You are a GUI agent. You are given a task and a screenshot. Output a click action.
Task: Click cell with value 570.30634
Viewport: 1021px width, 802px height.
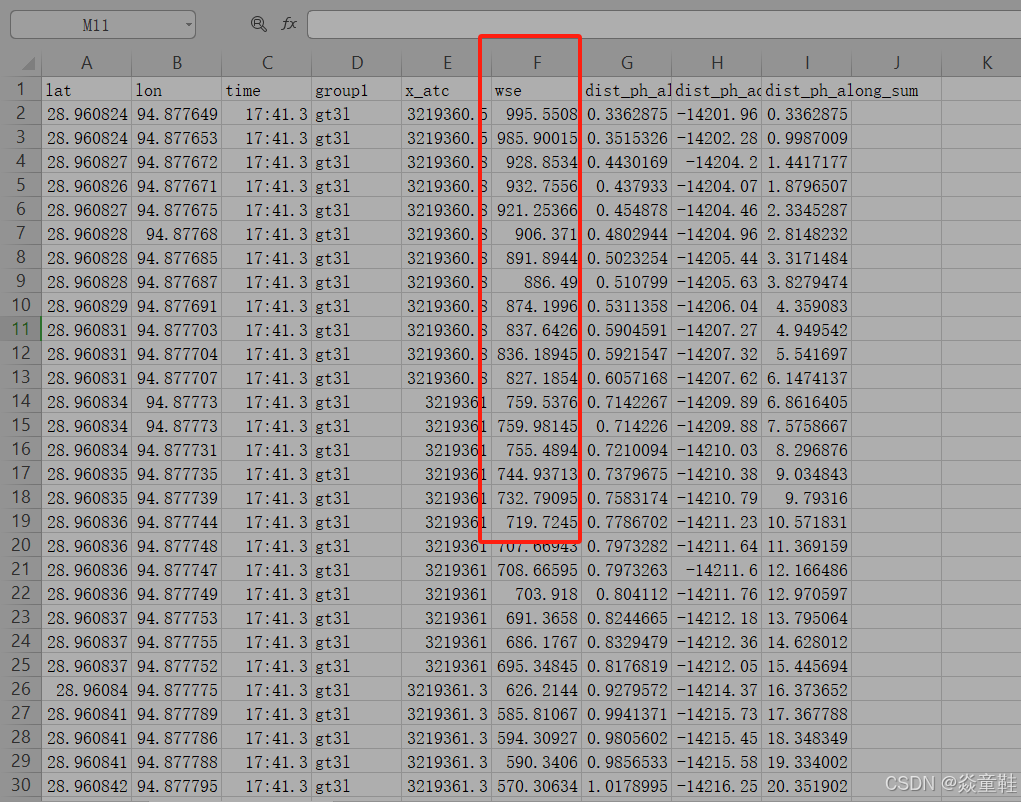pyautogui.click(x=537, y=786)
